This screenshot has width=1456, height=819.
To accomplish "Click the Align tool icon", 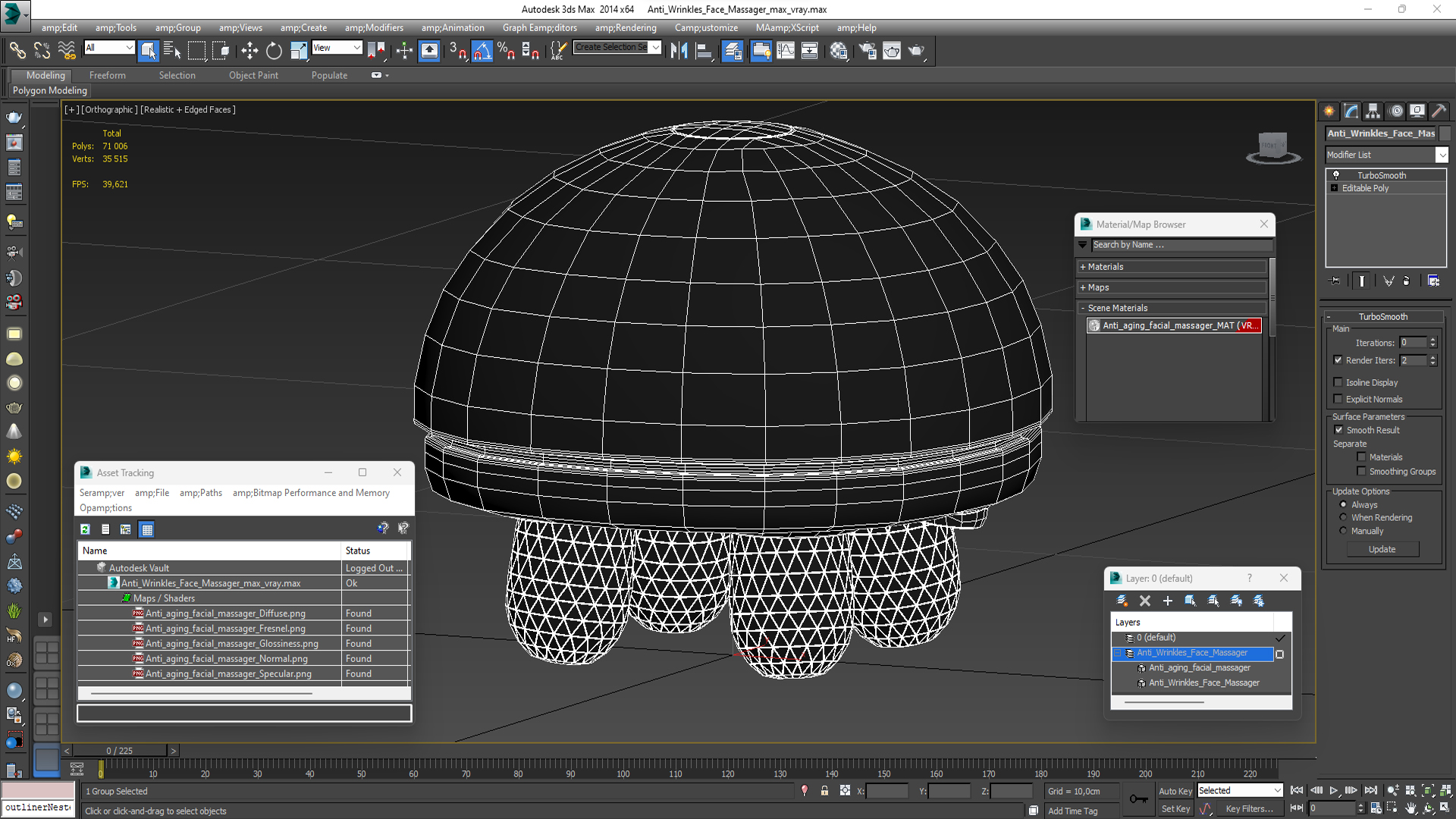I will point(704,51).
